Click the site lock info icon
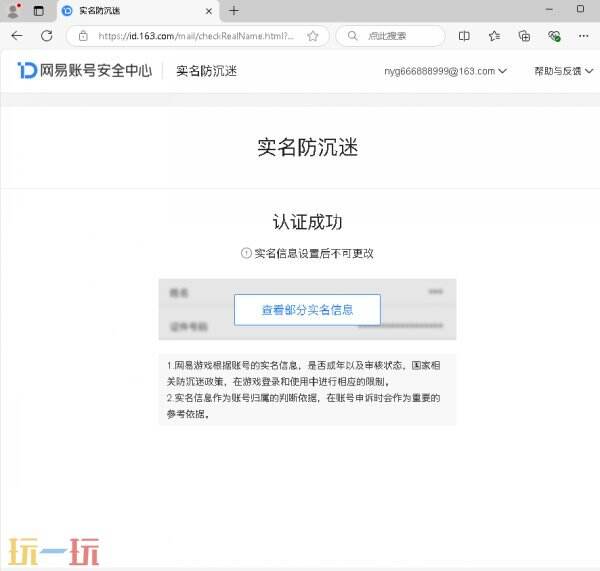Viewport: 600px width, 571px height. click(83, 36)
